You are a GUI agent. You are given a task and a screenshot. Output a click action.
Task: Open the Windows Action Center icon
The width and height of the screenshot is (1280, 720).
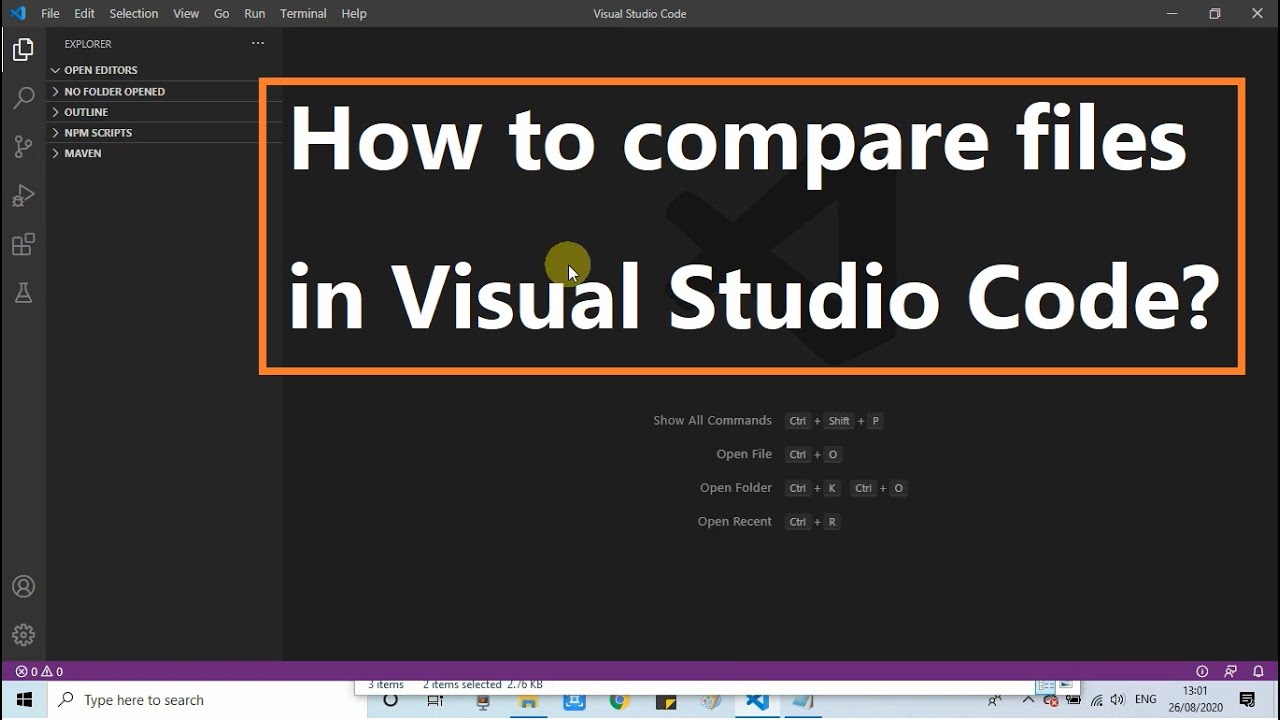[x=1247, y=700]
